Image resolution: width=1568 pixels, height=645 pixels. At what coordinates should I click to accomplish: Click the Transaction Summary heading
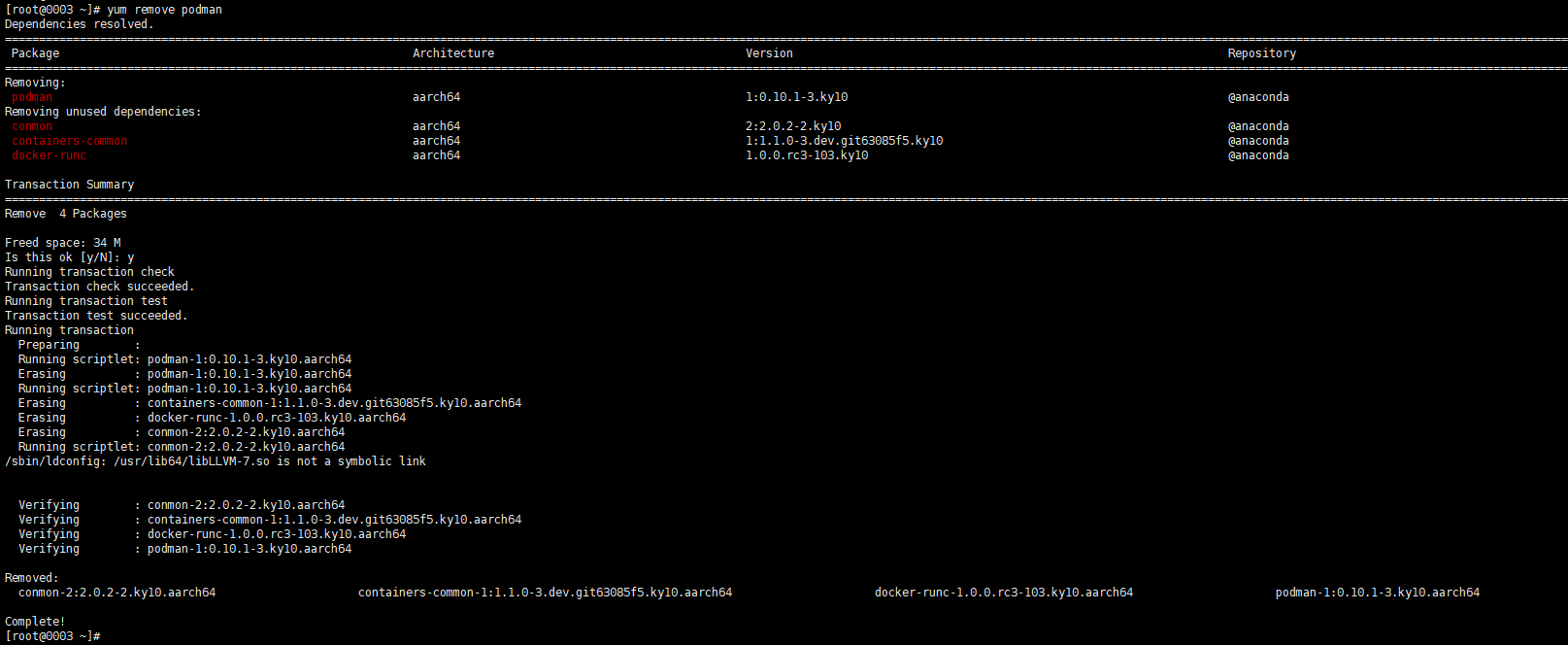69,185
